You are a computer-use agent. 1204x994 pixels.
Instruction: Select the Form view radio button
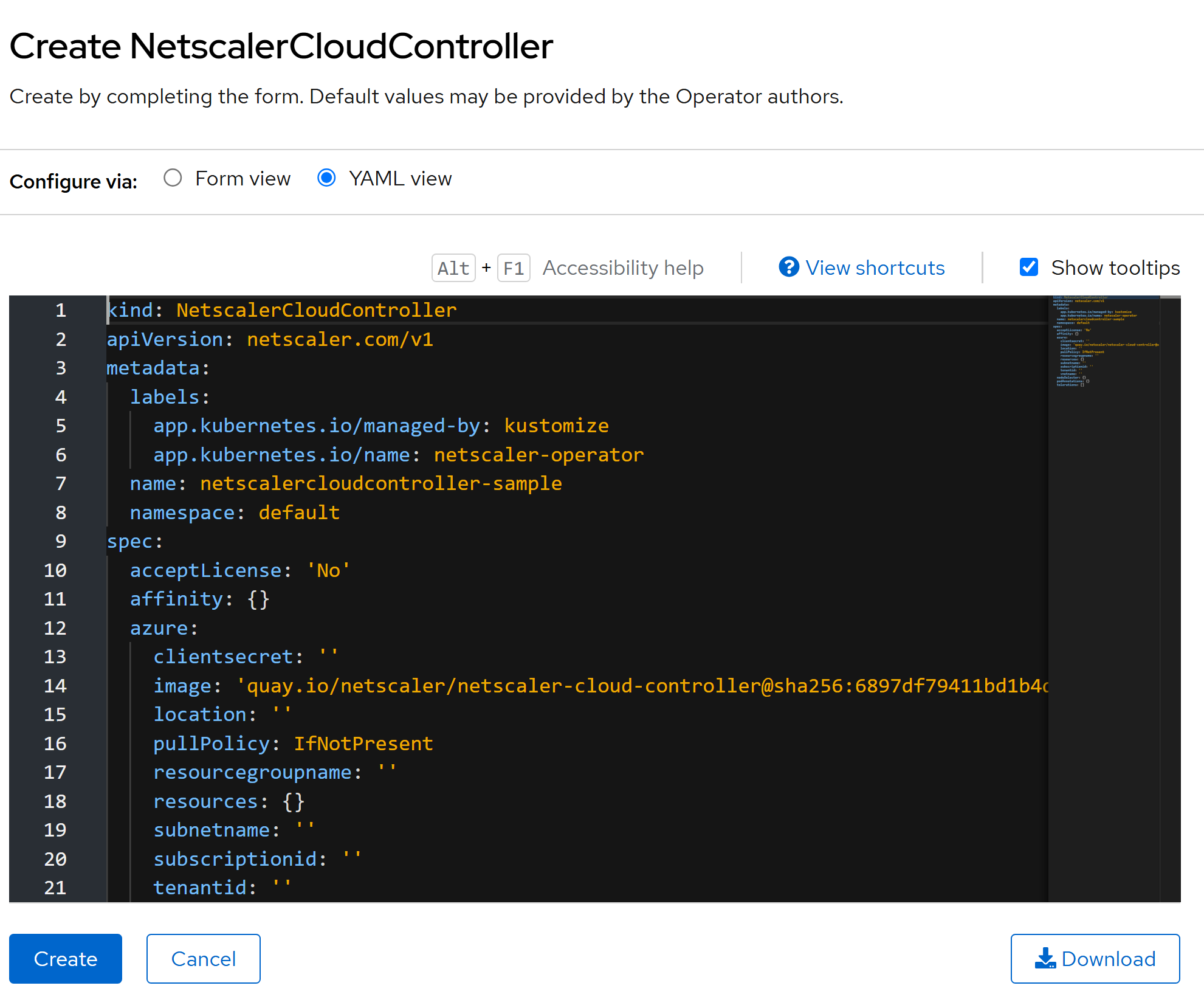[x=173, y=178]
